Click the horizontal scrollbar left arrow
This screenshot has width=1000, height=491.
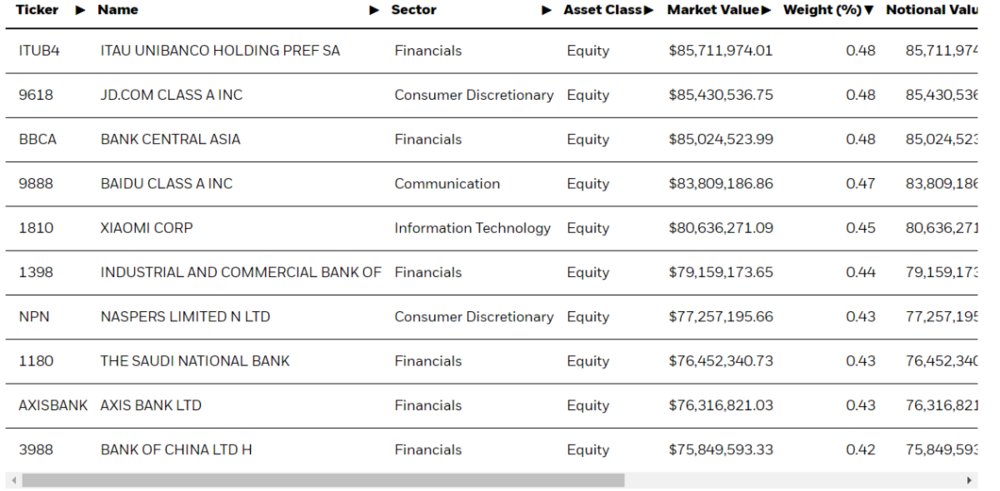pyautogui.click(x=13, y=480)
